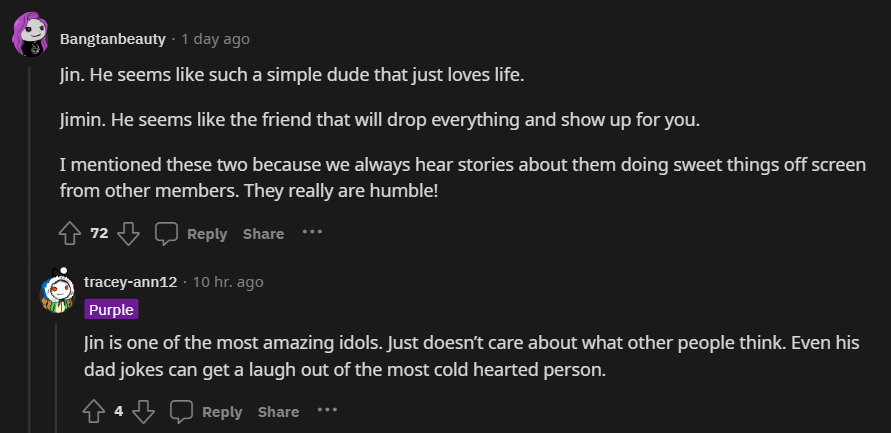Downvote Bangtanbeauty's comment
This screenshot has height=433, width=891.
tap(128, 233)
